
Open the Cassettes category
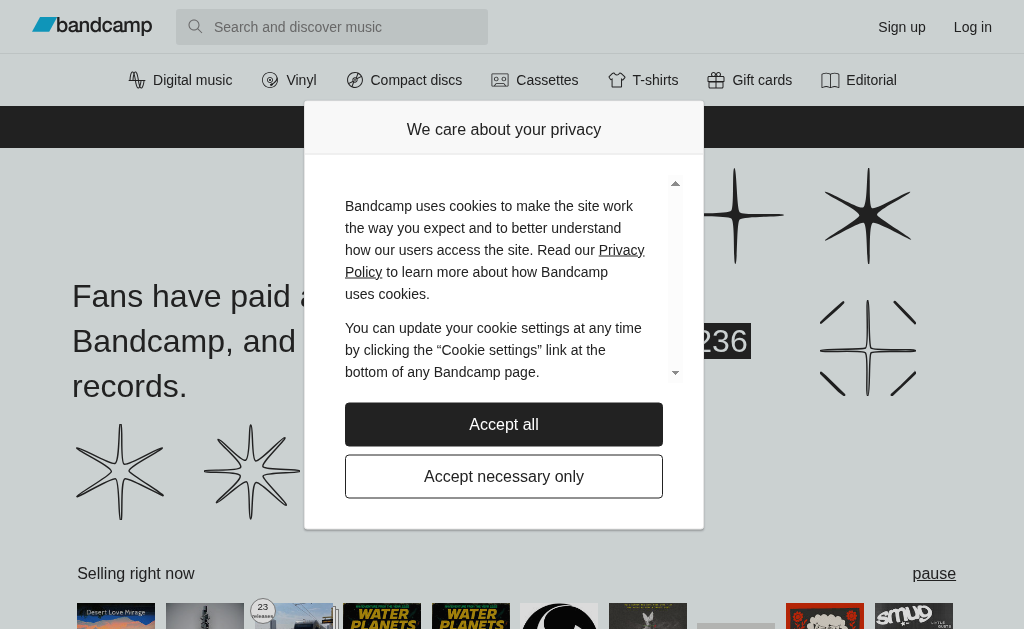pos(547,80)
